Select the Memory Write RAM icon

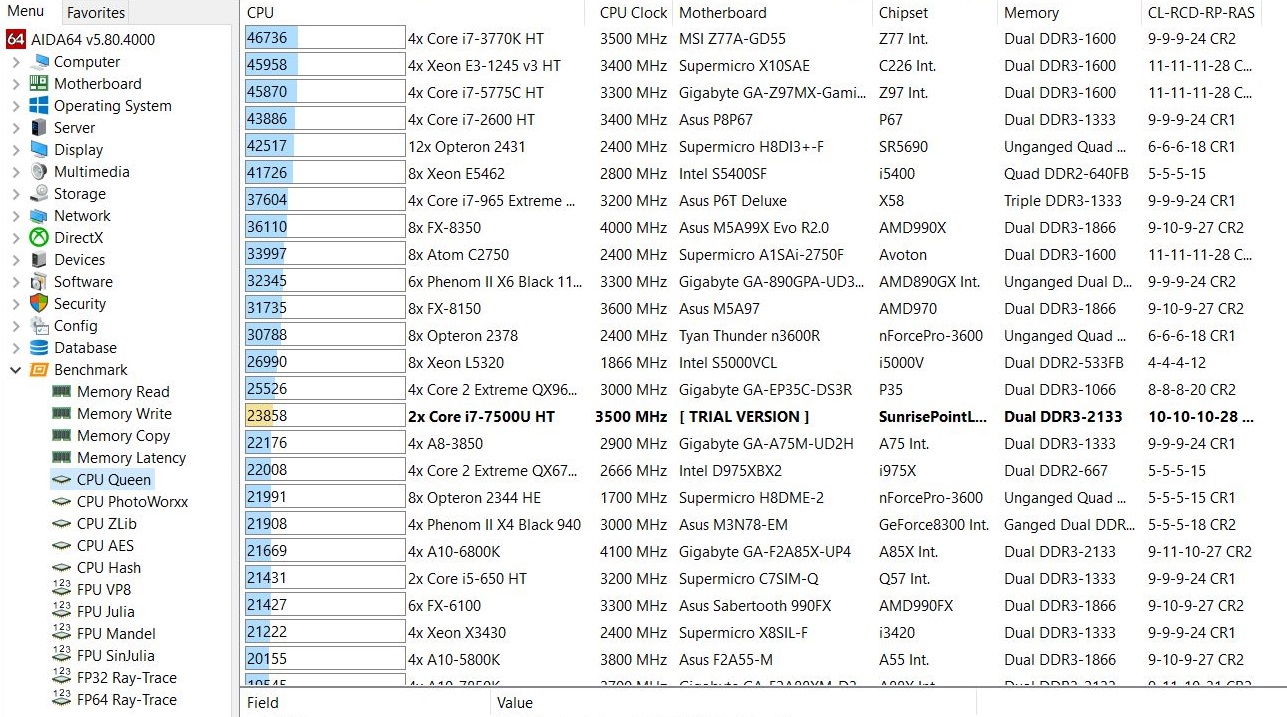[62, 414]
